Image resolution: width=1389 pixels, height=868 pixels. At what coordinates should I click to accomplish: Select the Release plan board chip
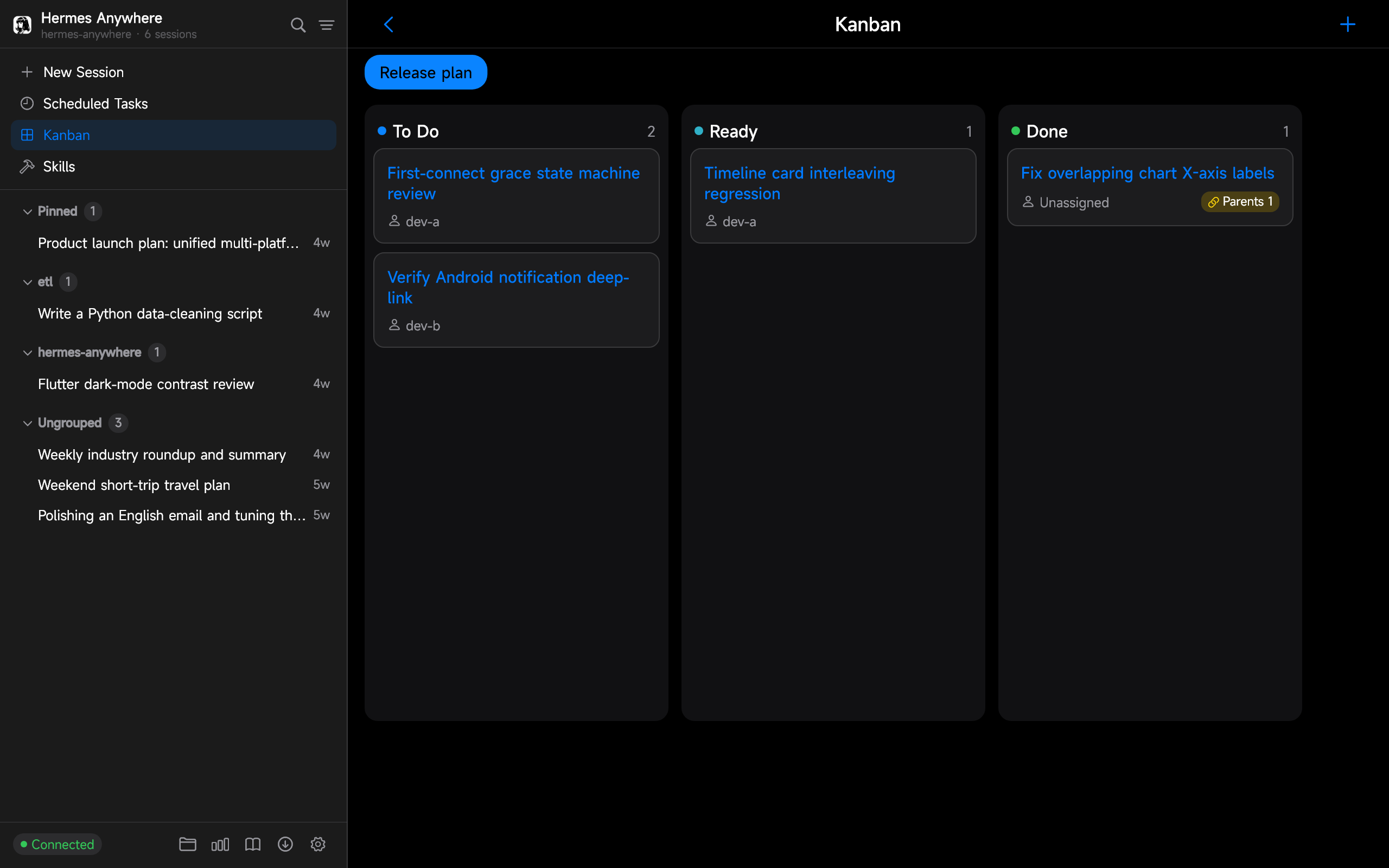click(x=426, y=72)
